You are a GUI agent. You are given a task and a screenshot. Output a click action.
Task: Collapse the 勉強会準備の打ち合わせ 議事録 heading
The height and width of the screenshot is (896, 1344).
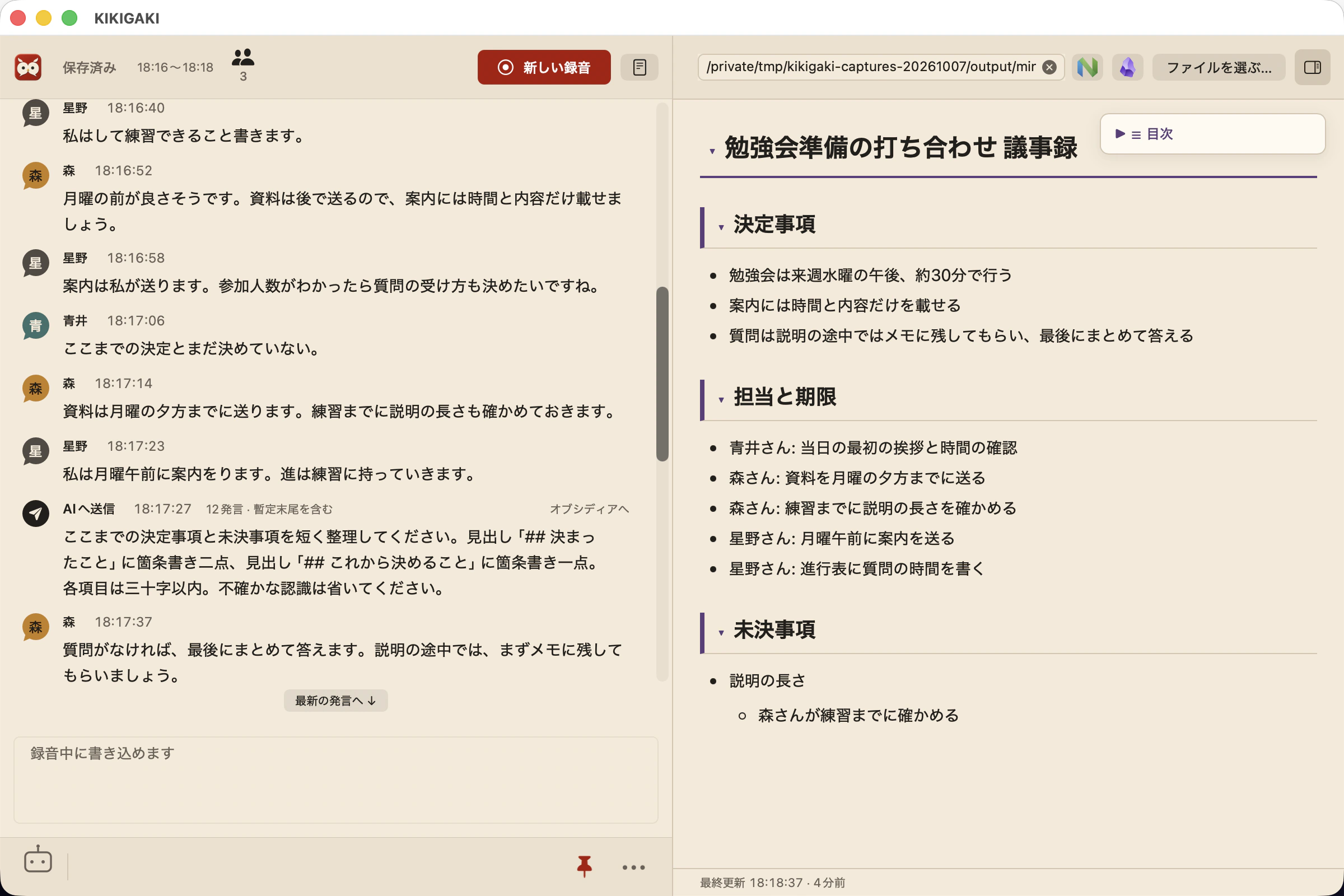(x=712, y=151)
